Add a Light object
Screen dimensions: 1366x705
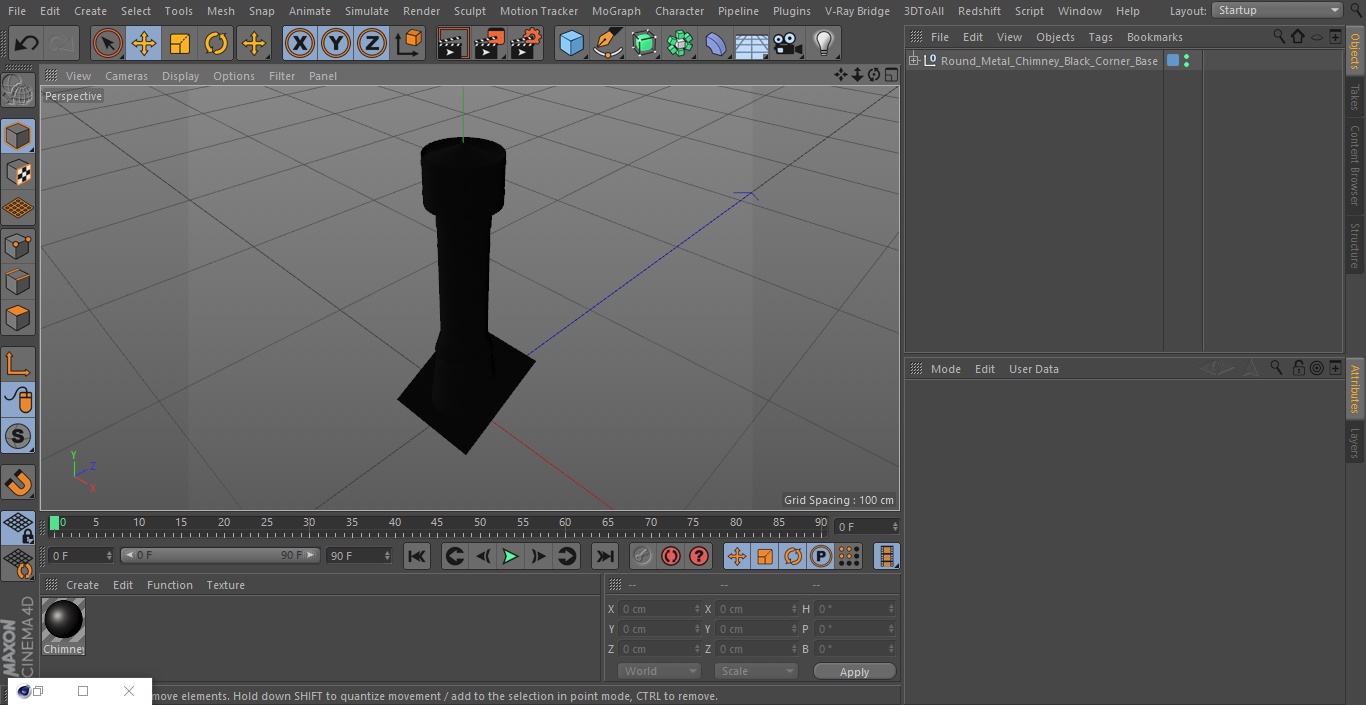click(x=824, y=43)
